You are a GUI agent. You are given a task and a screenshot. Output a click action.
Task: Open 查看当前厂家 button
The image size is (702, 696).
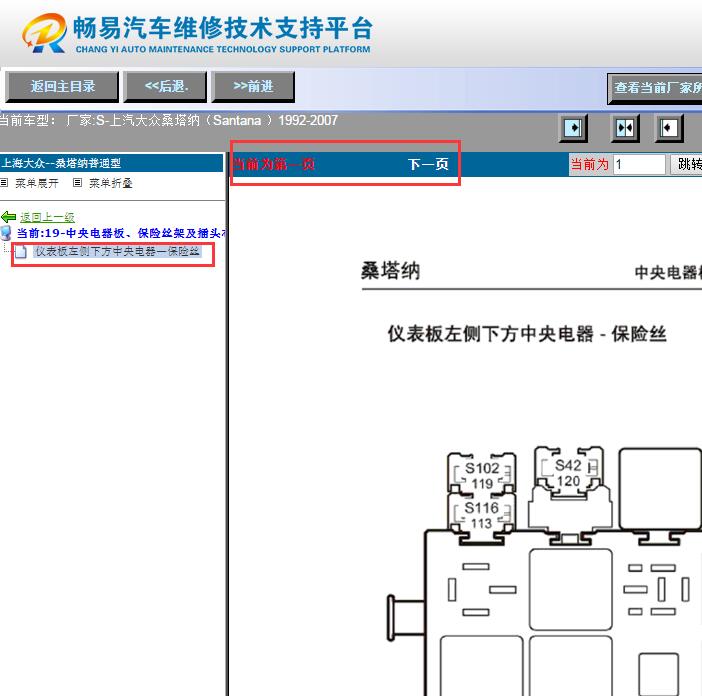(x=655, y=89)
